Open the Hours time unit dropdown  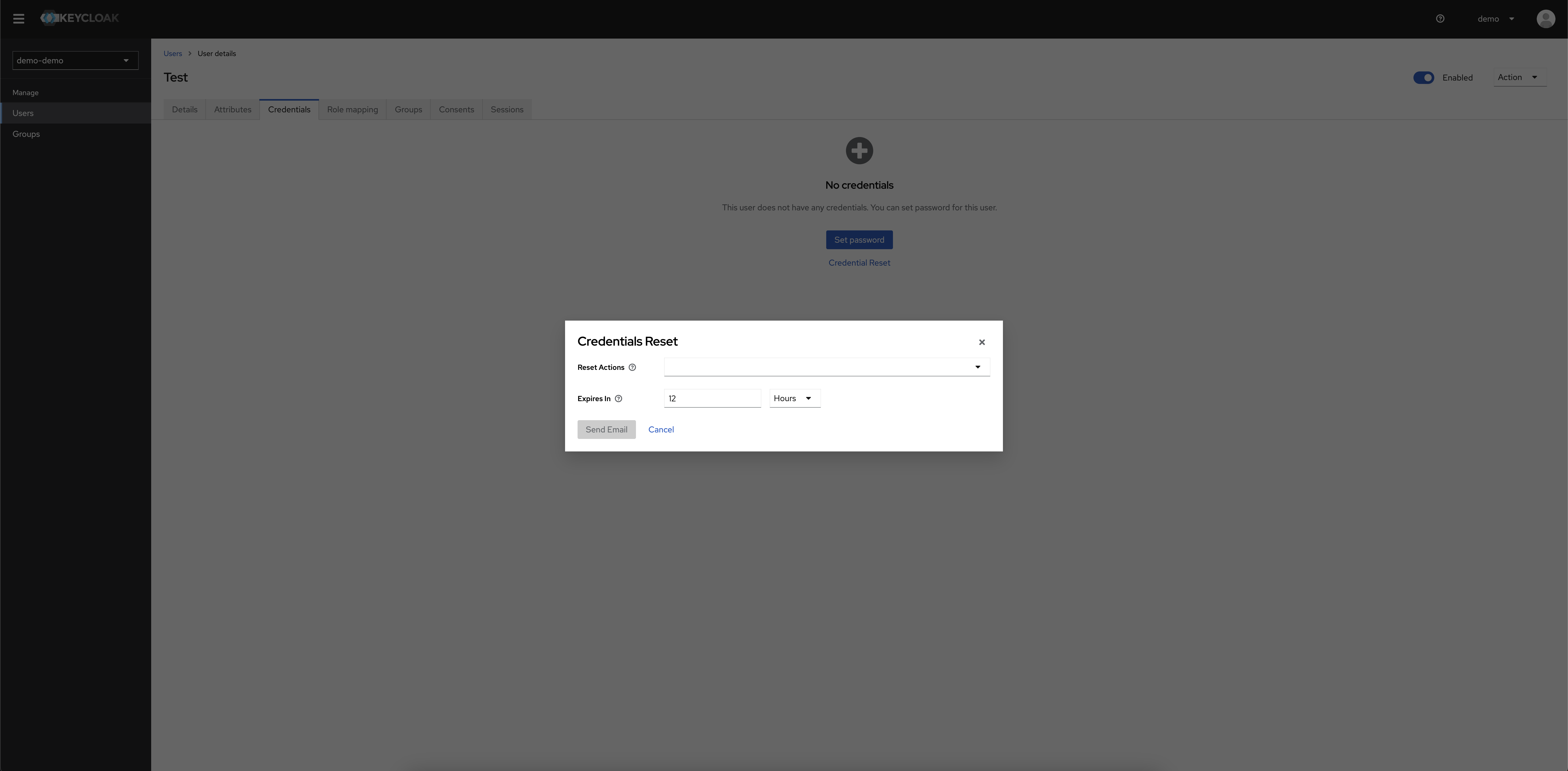tap(795, 399)
